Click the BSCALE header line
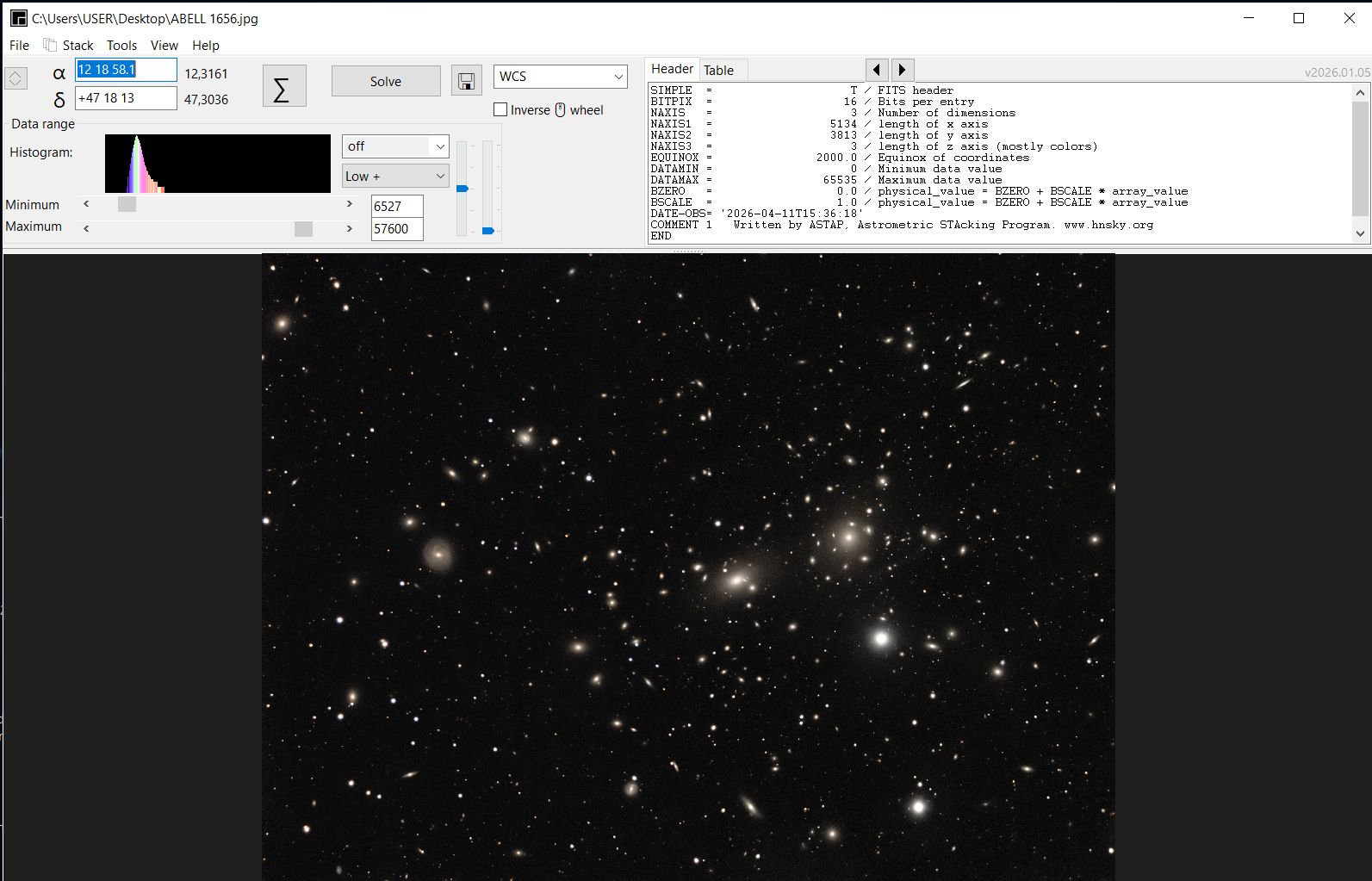The height and width of the screenshot is (881, 1372). (919, 202)
